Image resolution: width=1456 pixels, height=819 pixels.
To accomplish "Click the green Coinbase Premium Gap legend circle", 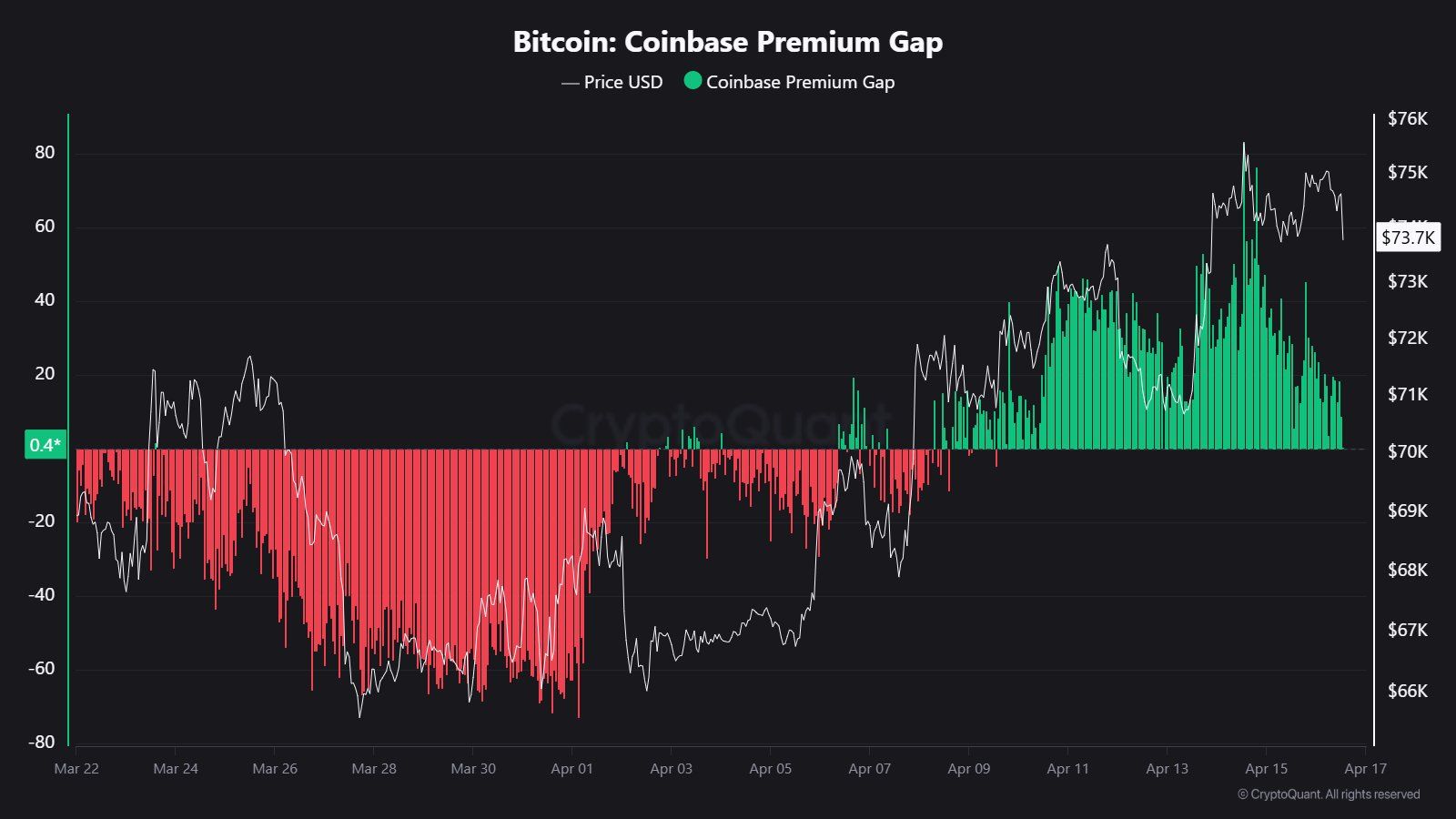I will coord(693,81).
